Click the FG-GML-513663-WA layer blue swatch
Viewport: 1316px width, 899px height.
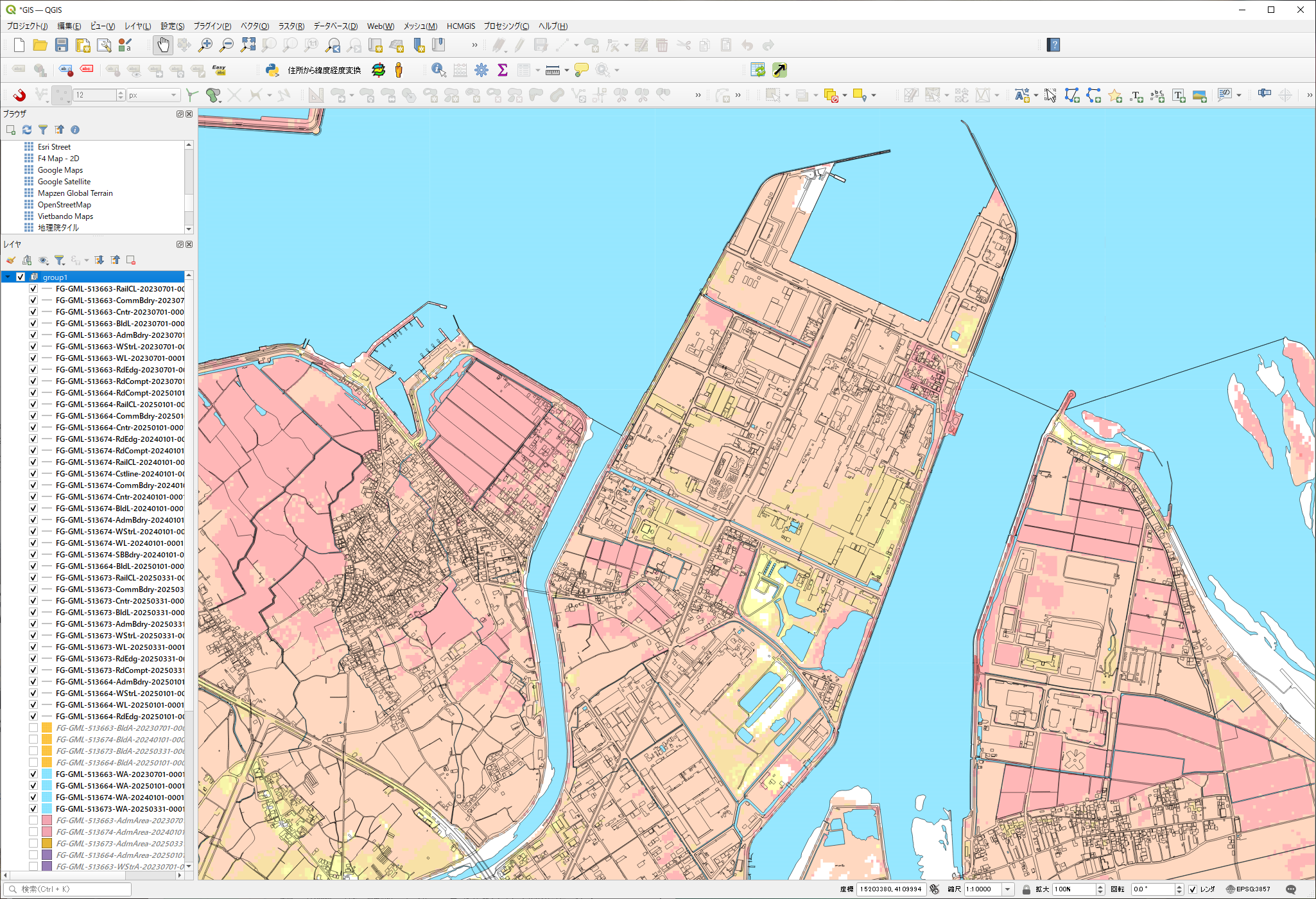pos(47,774)
